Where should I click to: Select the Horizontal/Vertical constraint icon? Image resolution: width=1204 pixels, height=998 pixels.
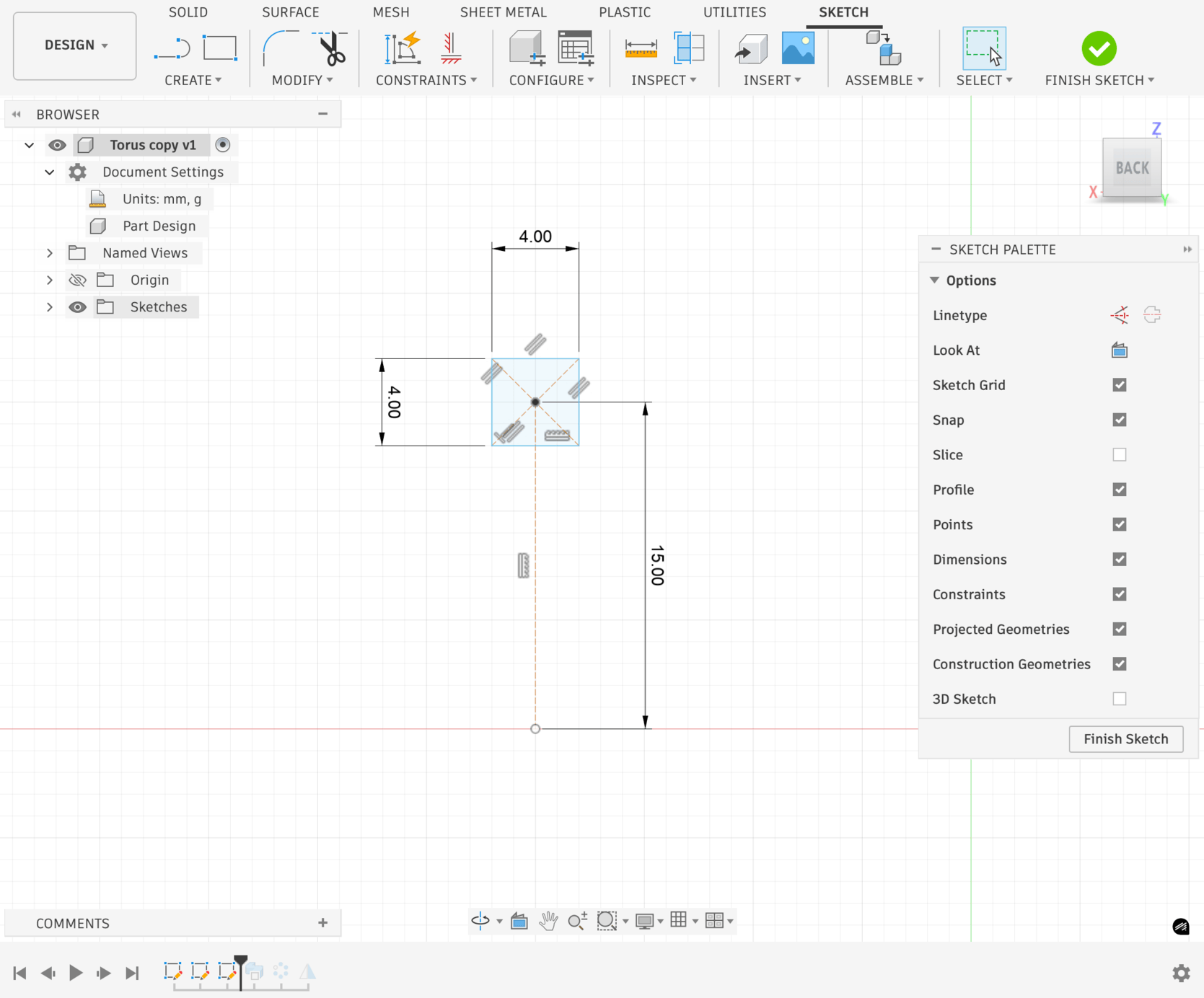tap(451, 48)
